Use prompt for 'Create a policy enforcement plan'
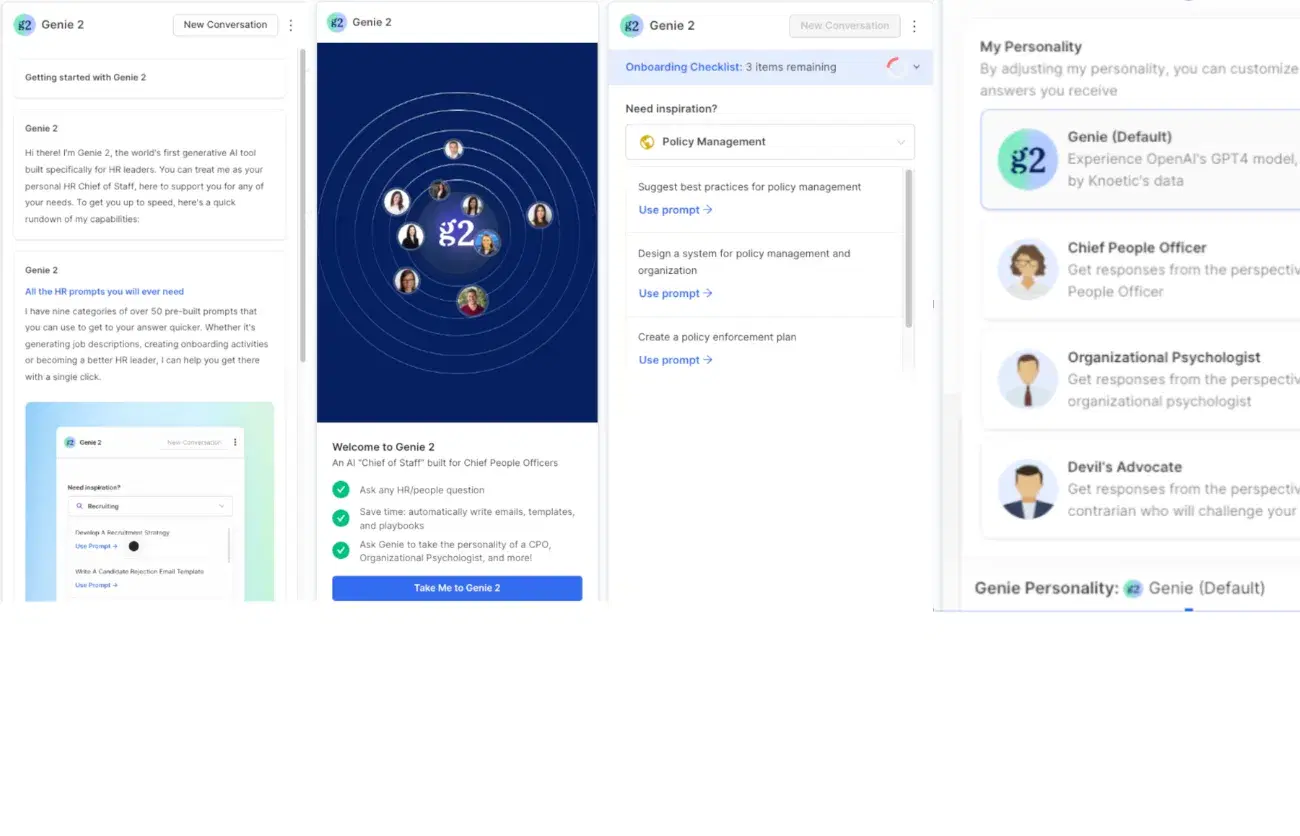1300x836 pixels. [x=675, y=360]
